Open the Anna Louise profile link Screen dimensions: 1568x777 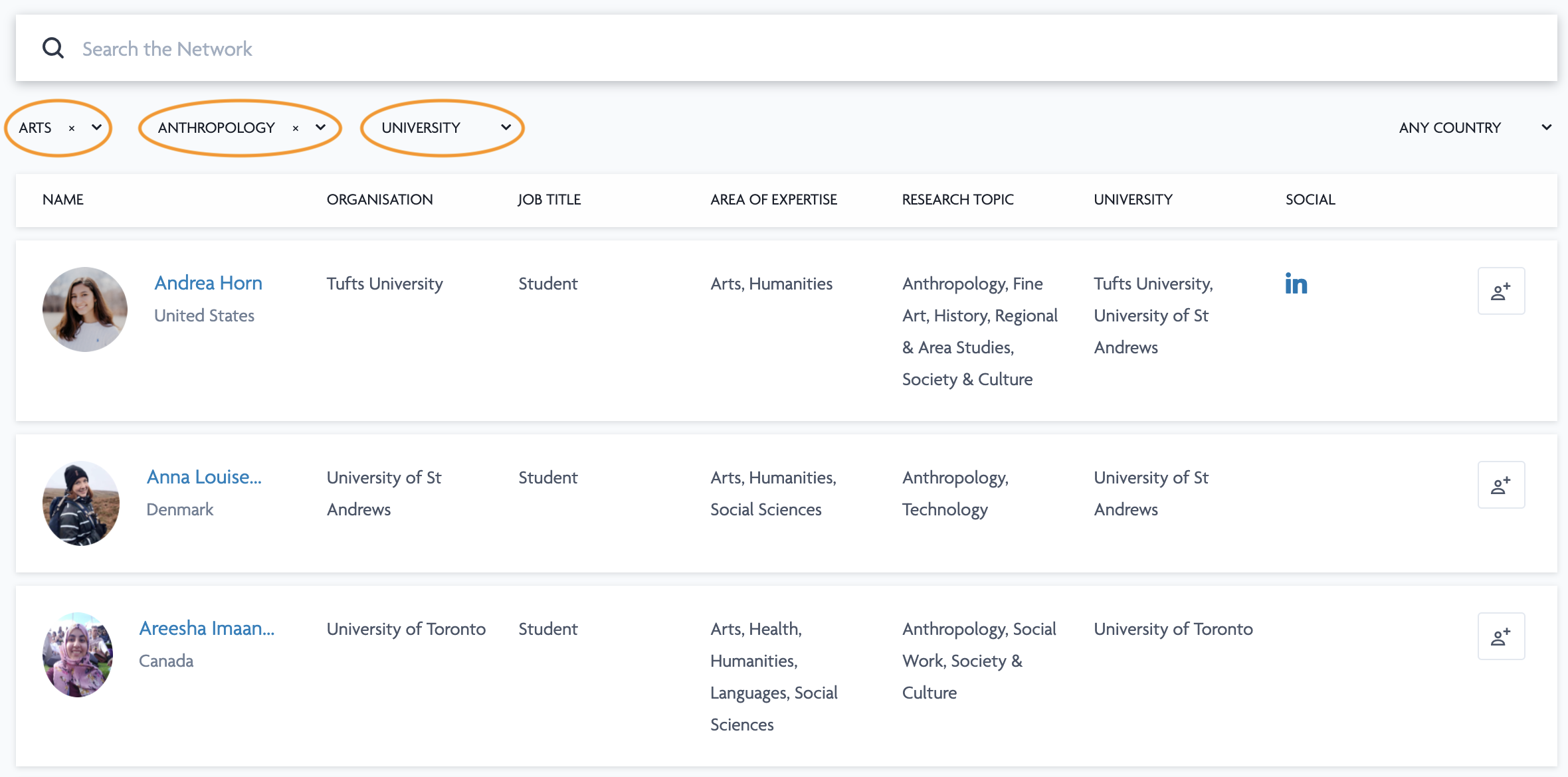(204, 477)
